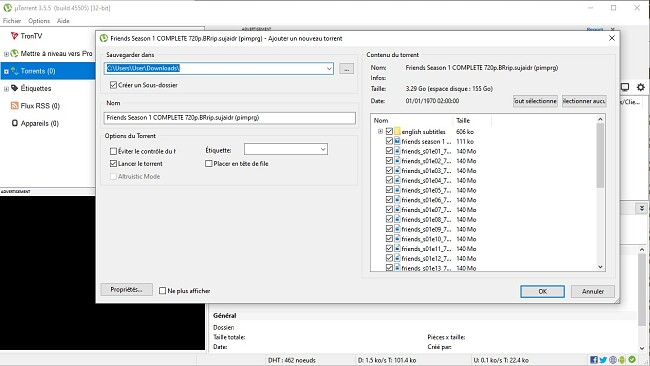The height and width of the screenshot is (366, 650).
Task: Click the Flux RSS feed icon
Action: click(15, 106)
